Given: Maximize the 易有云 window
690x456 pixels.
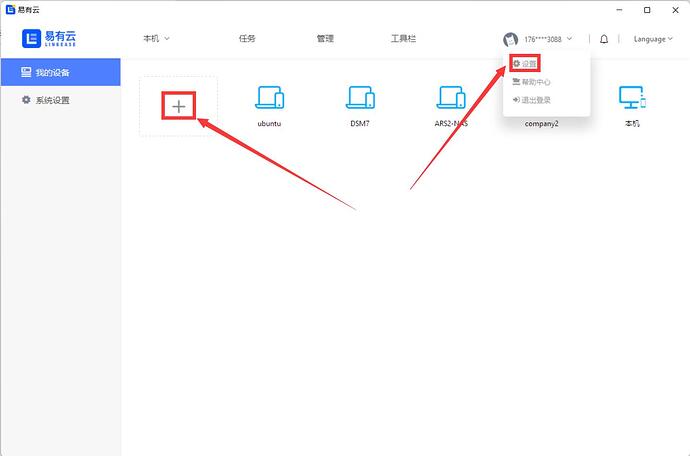Looking at the screenshot, I should [647, 10].
